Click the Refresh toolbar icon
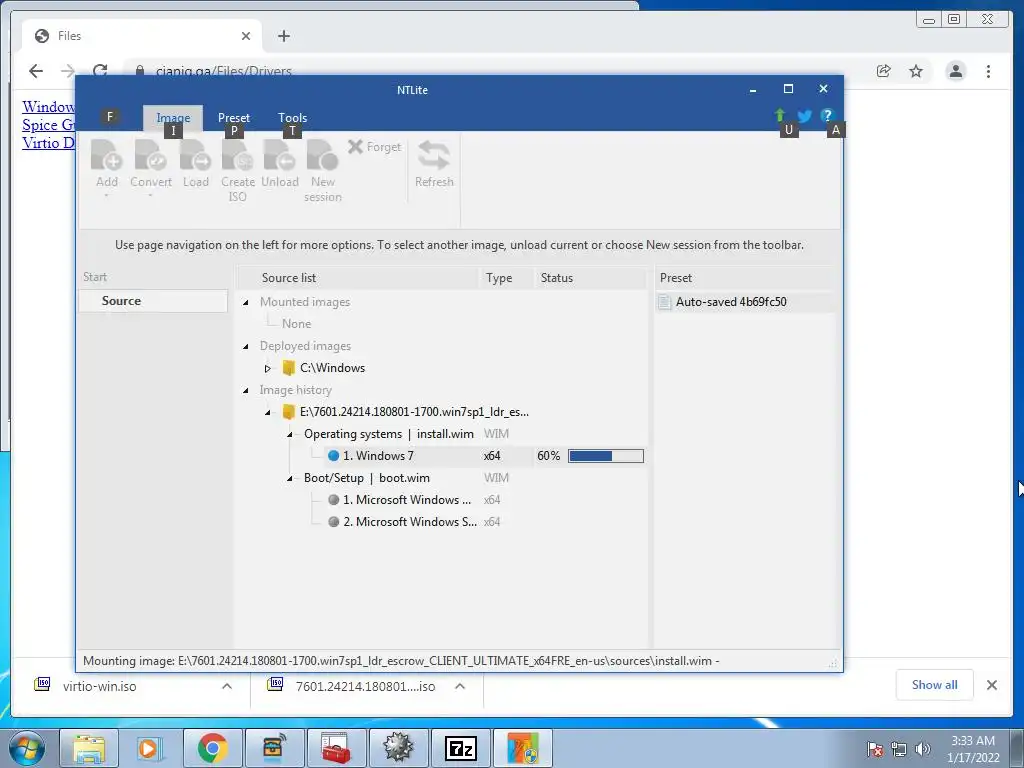This screenshot has width=1024, height=768. pyautogui.click(x=434, y=157)
